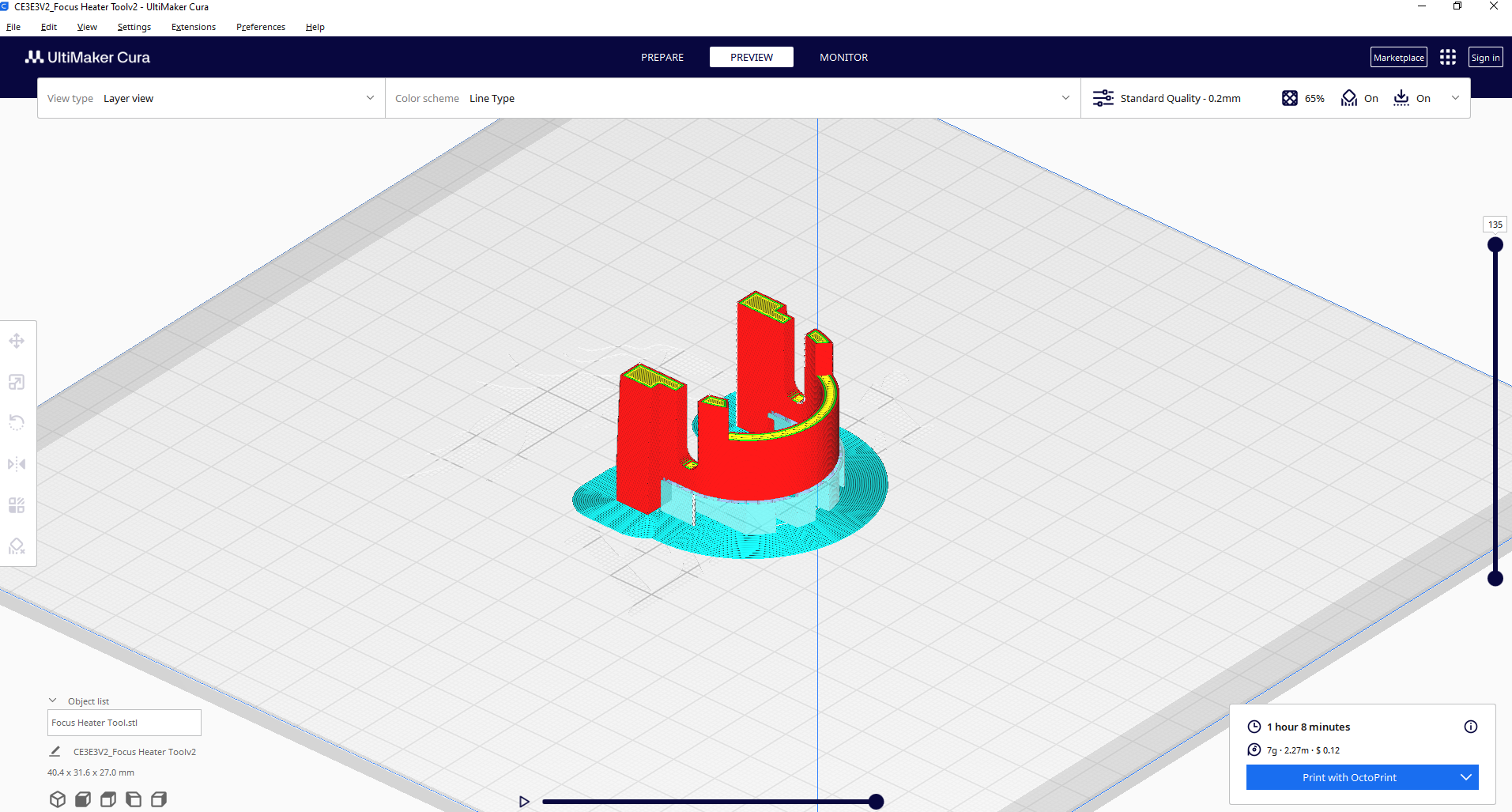Switch to the PREPARE stage
The image size is (1512, 812).
pos(662,57)
